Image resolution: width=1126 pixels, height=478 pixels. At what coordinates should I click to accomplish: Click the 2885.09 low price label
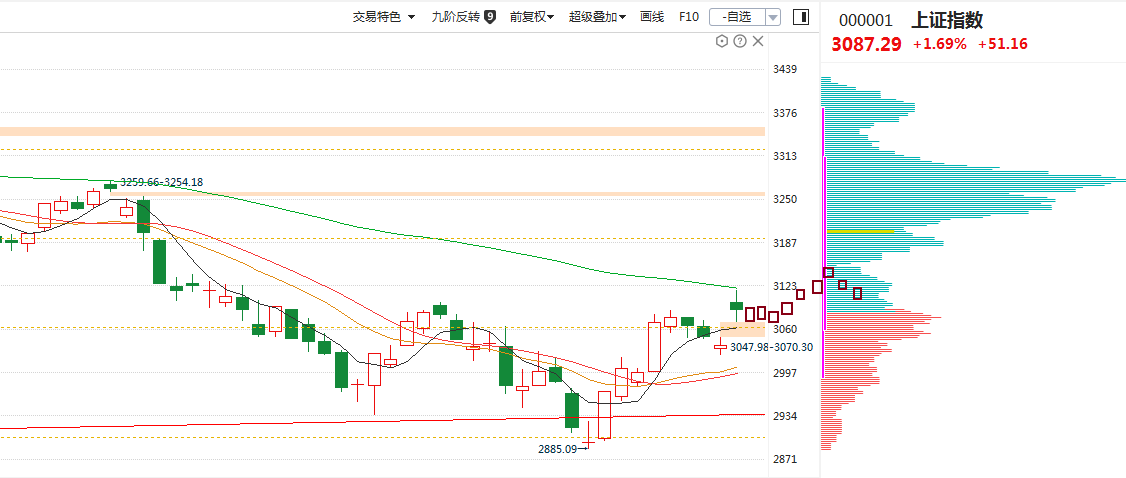click(x=557, y=449)
